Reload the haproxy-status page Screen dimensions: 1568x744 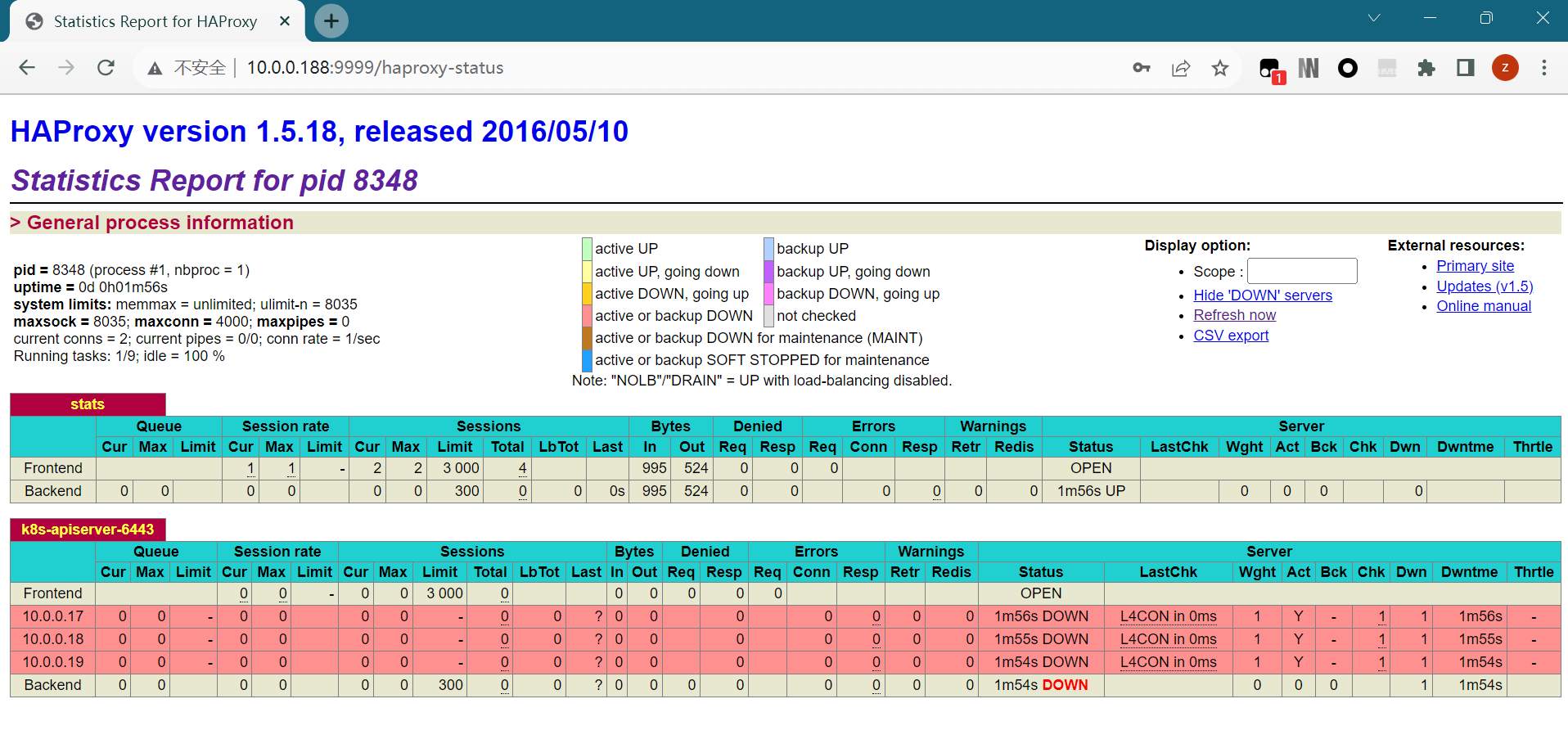(x=106, y=68)
